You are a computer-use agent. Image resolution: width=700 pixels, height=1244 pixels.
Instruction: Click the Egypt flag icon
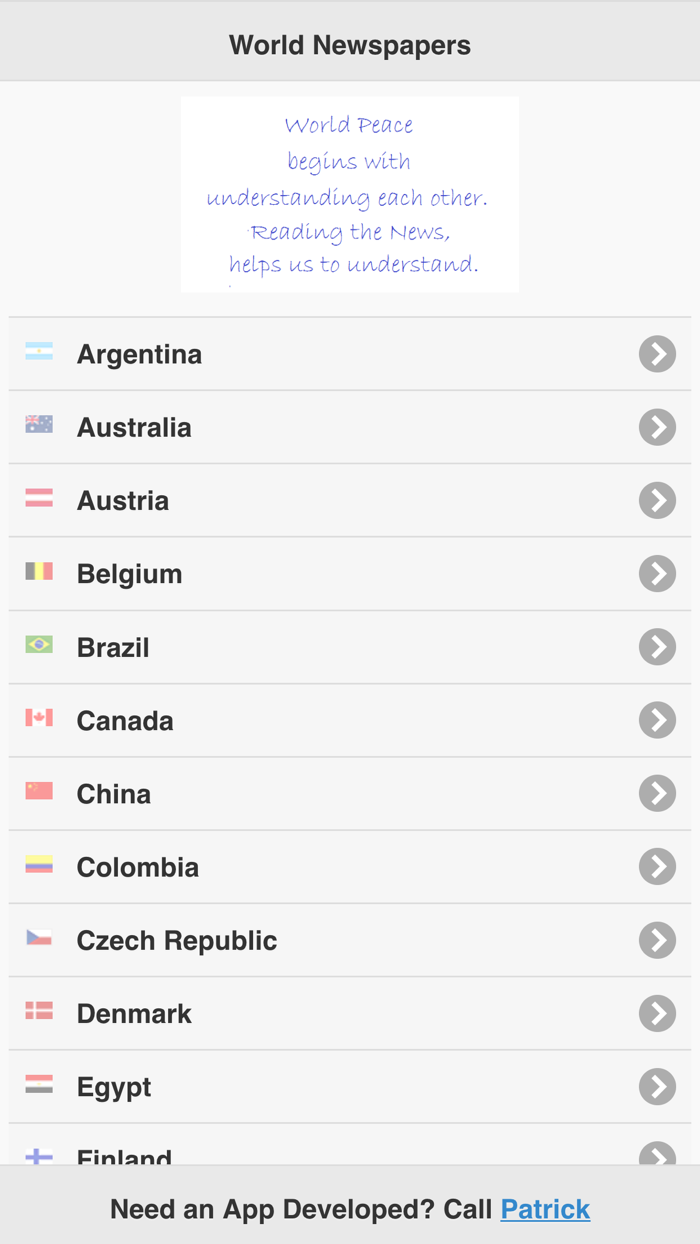(38, 1087)
